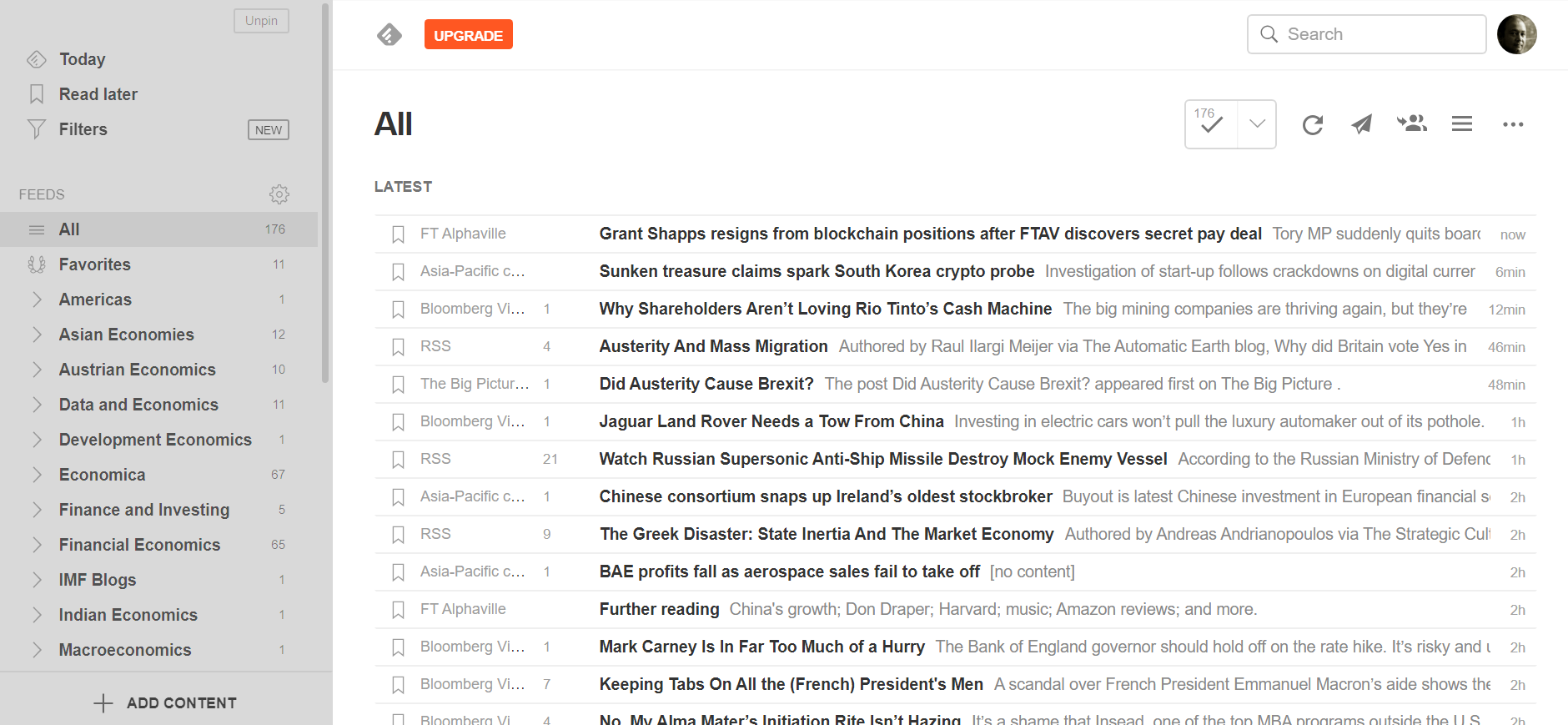Expand the Development Economics category
Image resolution: width=1568 pixels, height=725 pixels.
(37, 440)
